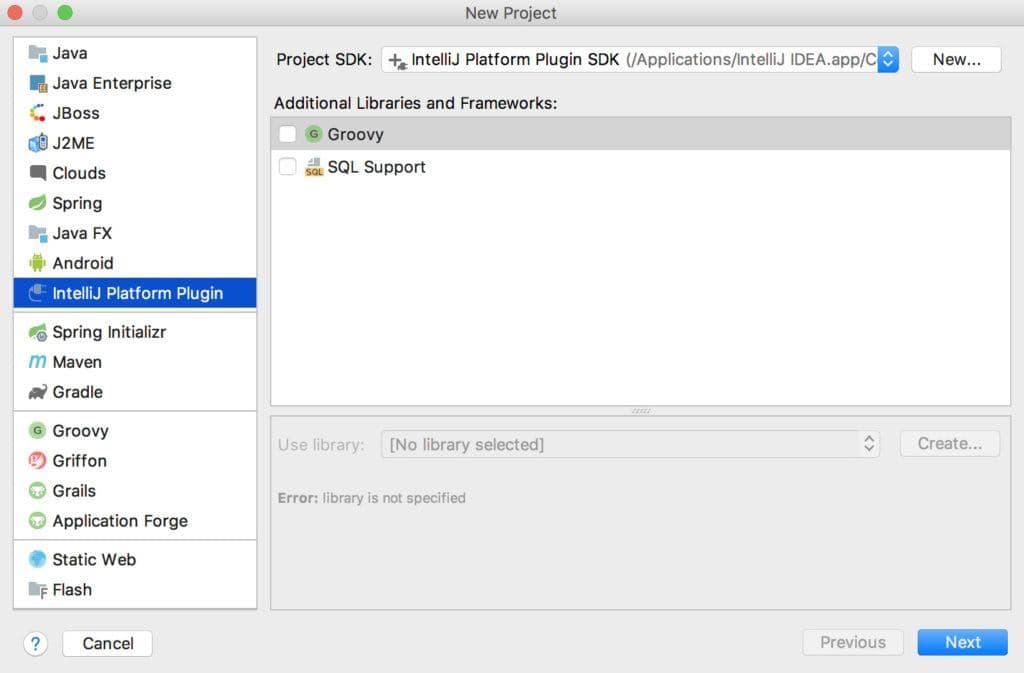Click the help question mark icon

[35, 643]
